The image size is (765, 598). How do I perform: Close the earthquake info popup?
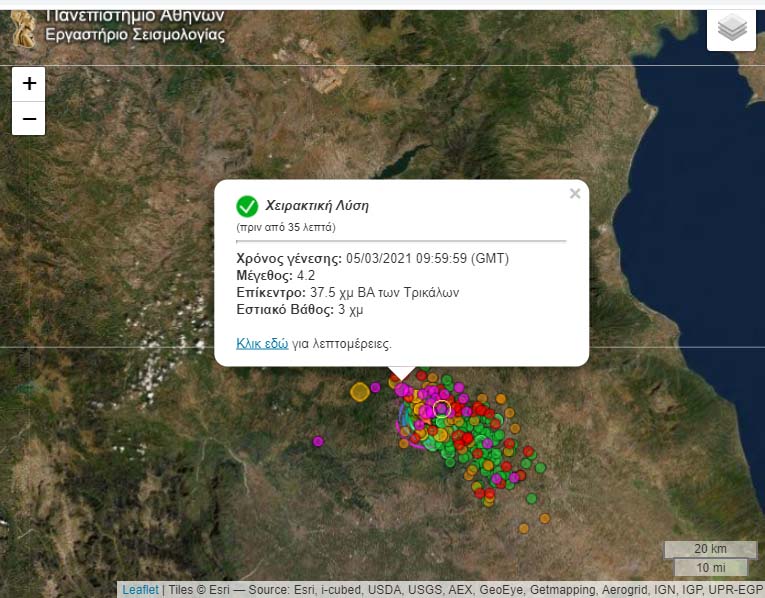575,194
